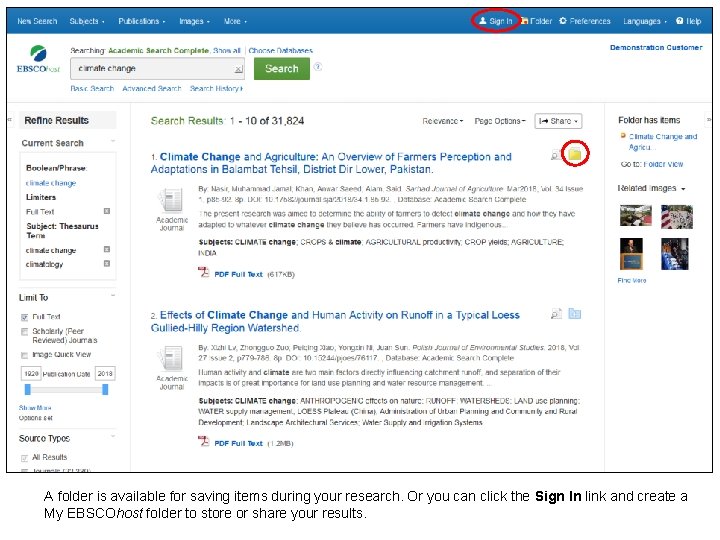The width and height of the screenshot is (720, 540).
Task: Open the Relevance sort dropdown
Action: (x=443, y=121)
